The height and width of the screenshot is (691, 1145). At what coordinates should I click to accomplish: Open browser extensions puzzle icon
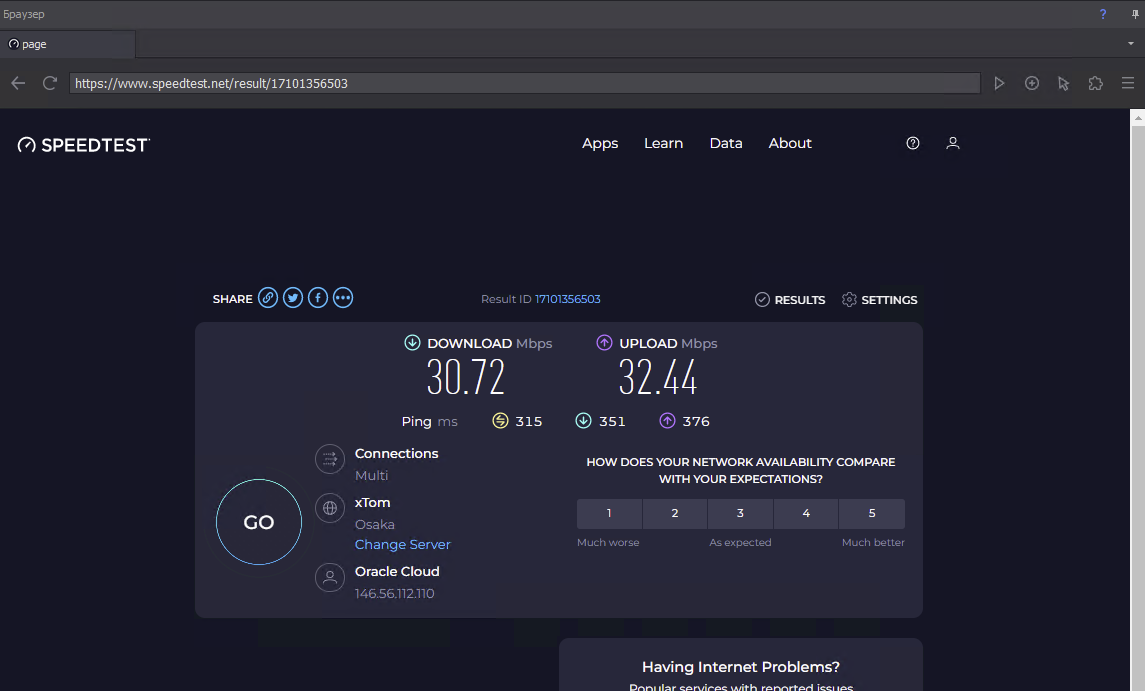click(x=1096, y=83)
